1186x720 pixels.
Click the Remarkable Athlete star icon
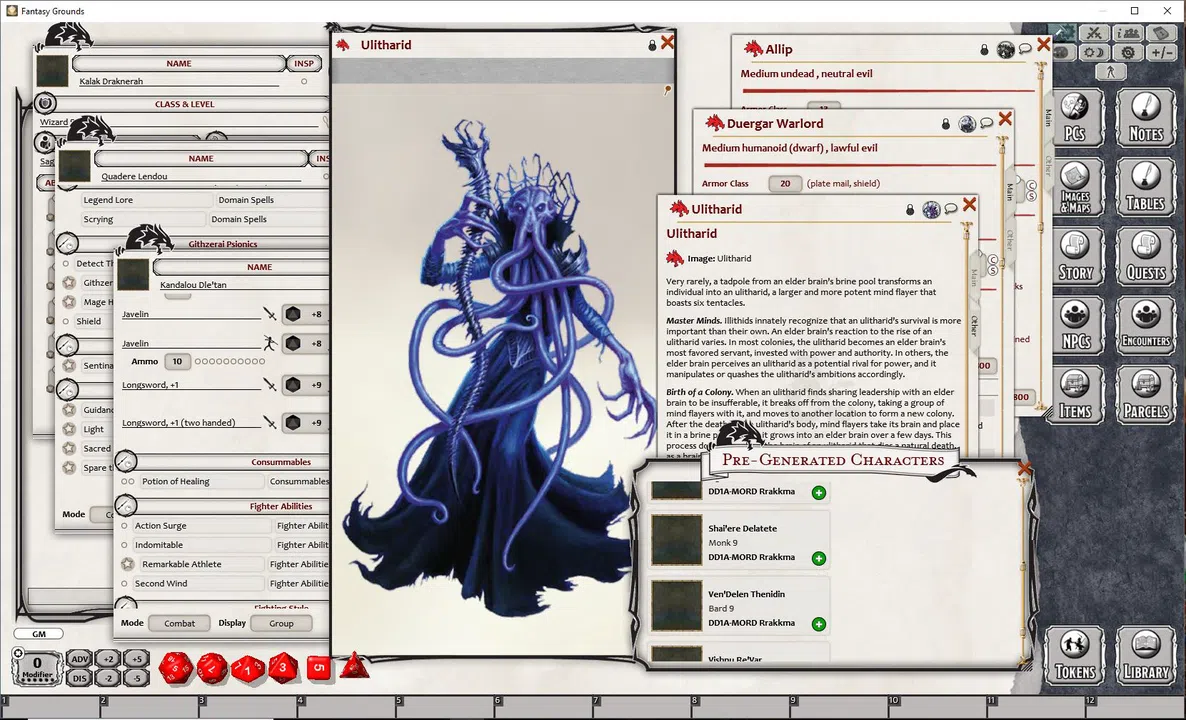[x=127, y=564]
